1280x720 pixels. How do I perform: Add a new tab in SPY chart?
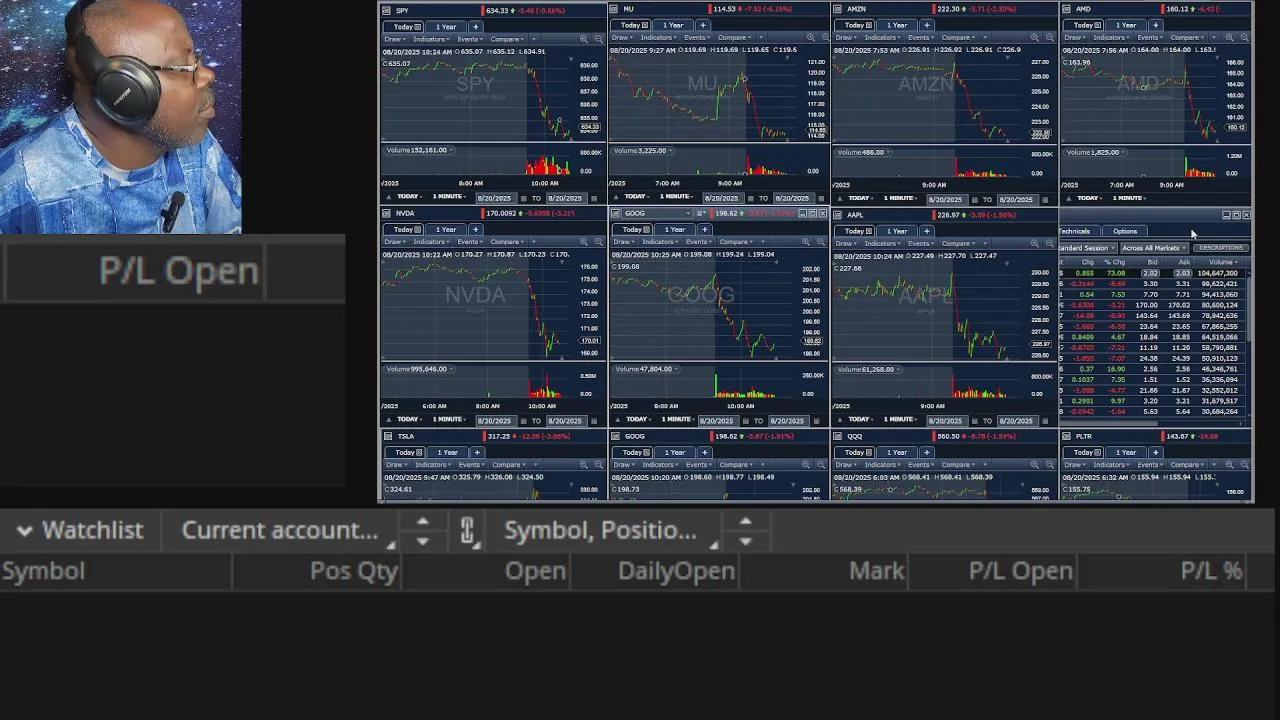(x=475, y=26)
